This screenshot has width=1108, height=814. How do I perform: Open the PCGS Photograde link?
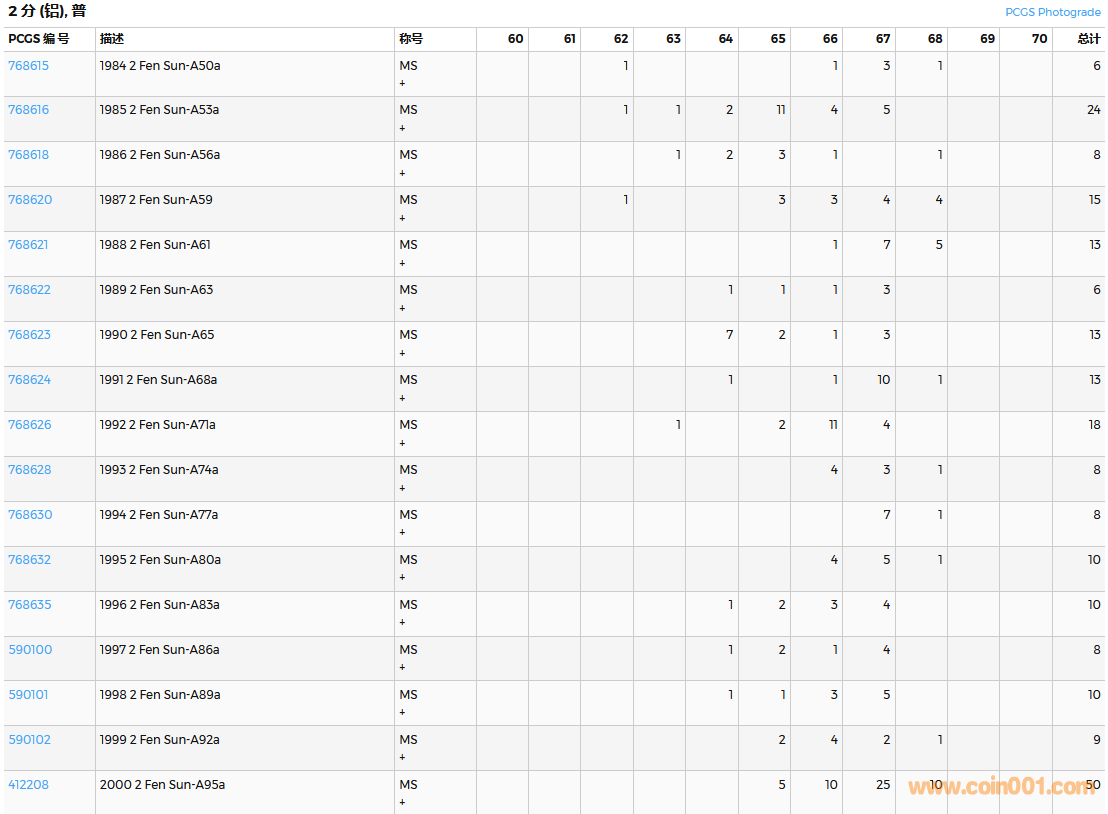pyautogui.click(x=1052, y=12)
